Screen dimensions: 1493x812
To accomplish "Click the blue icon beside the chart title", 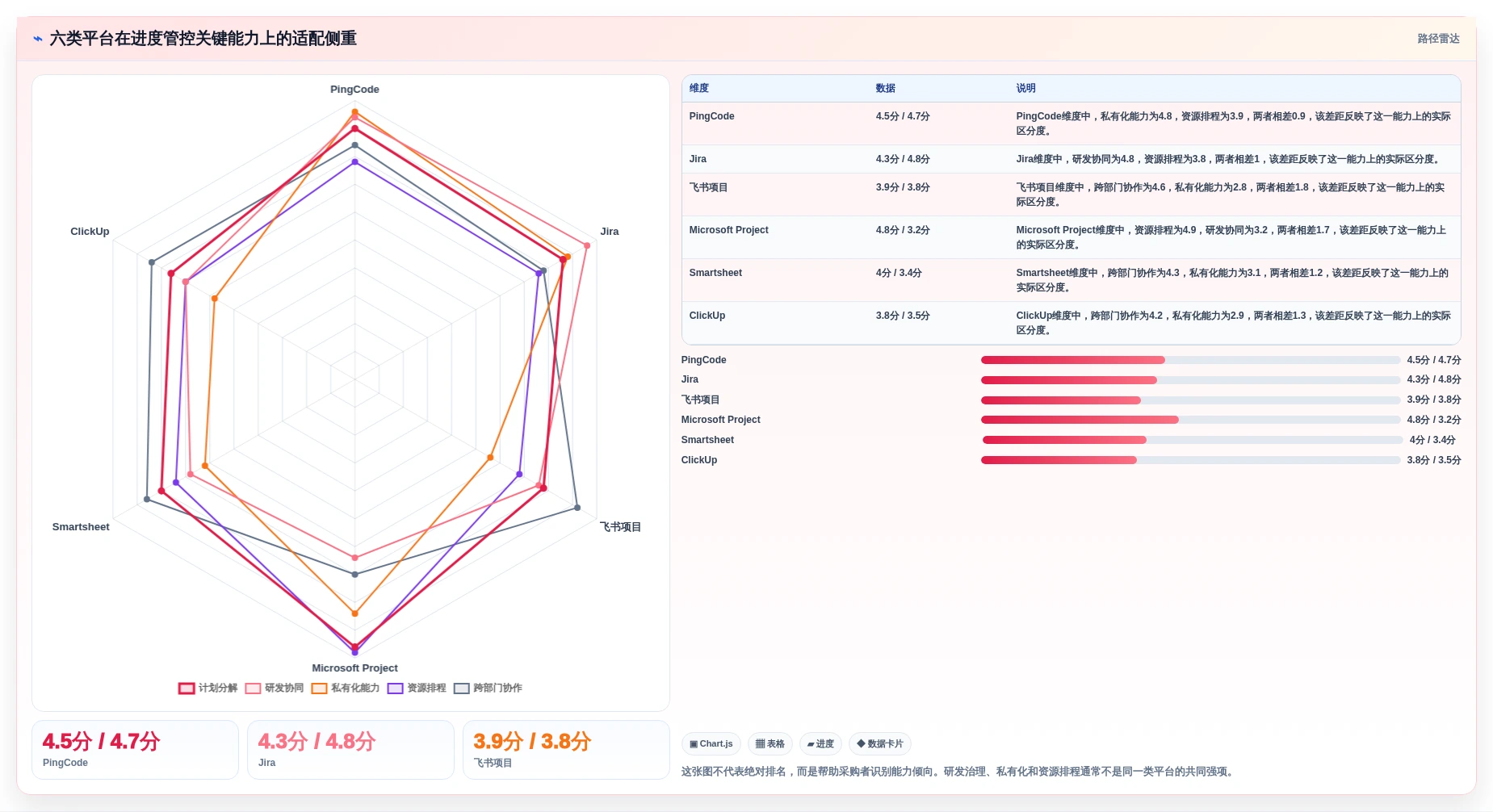I will pyautogui.click(x=38, y=39).
